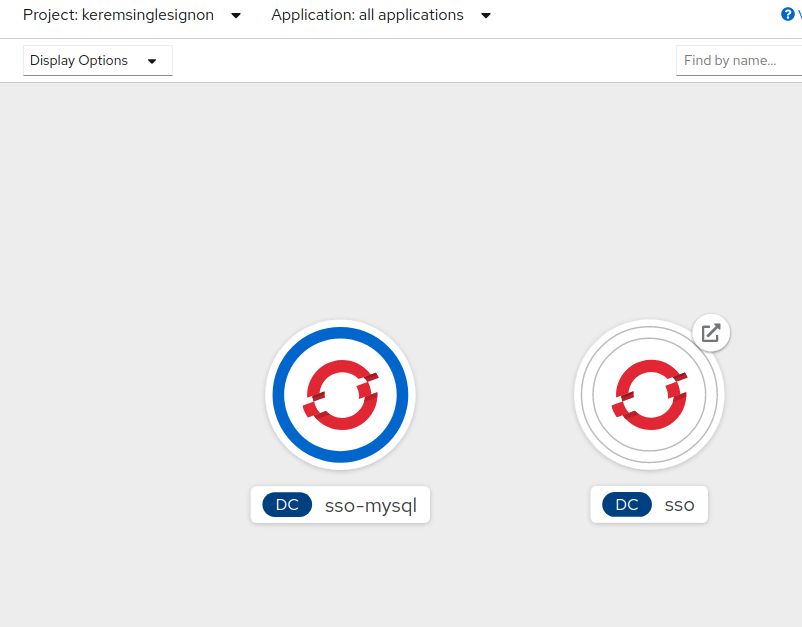This screenshot has height=627, width=802.
Task: Click the sso DC label
Action: point(649,505)
